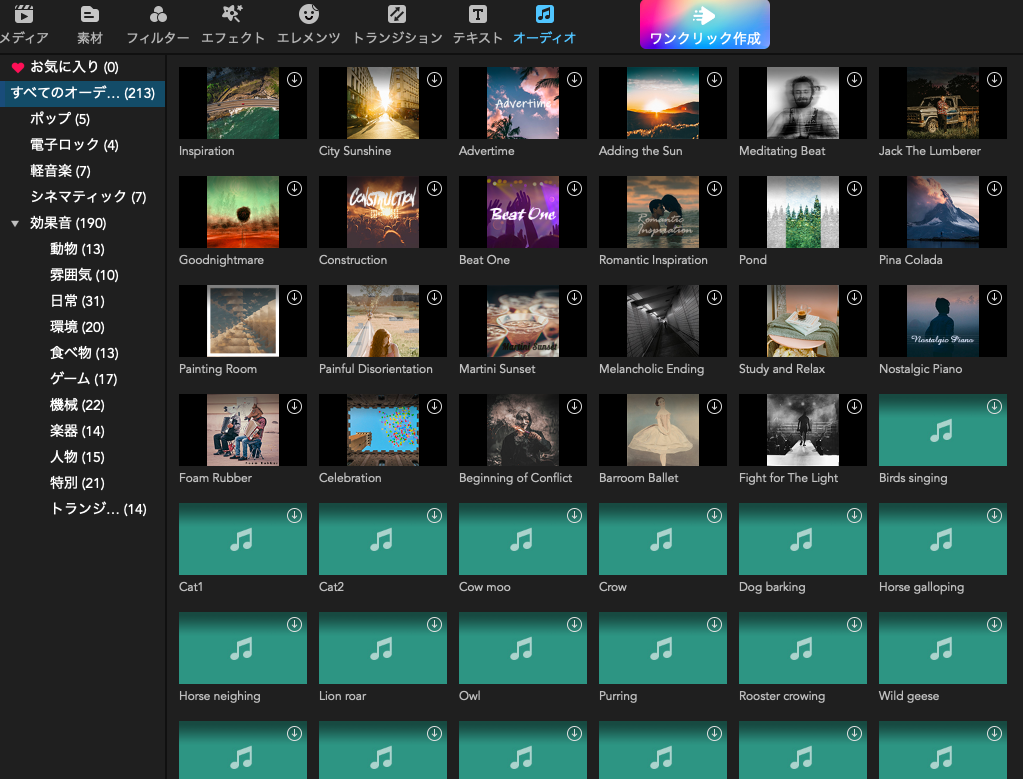Click the download icon on Inspiration

pyautogui.click(x=294, y=80)
